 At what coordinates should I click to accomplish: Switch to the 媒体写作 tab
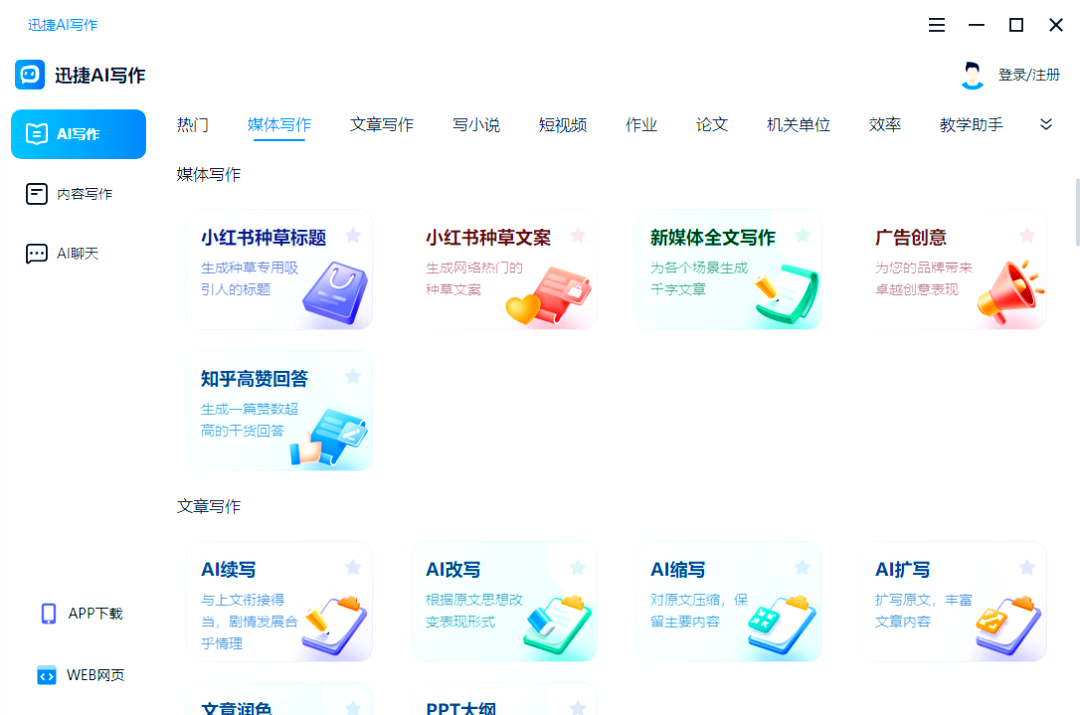pos(279,125)
